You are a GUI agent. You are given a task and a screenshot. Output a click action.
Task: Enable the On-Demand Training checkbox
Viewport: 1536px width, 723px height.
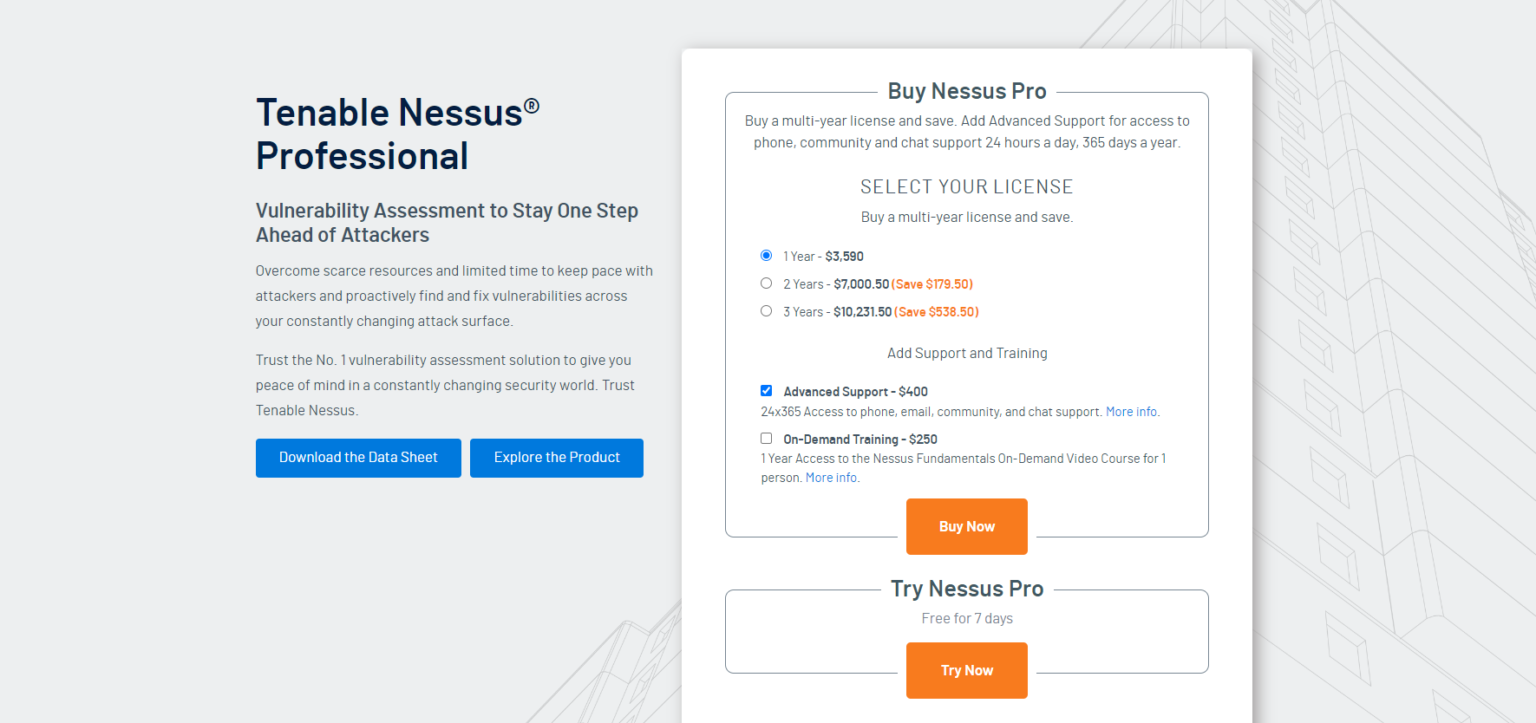[766, 438]
